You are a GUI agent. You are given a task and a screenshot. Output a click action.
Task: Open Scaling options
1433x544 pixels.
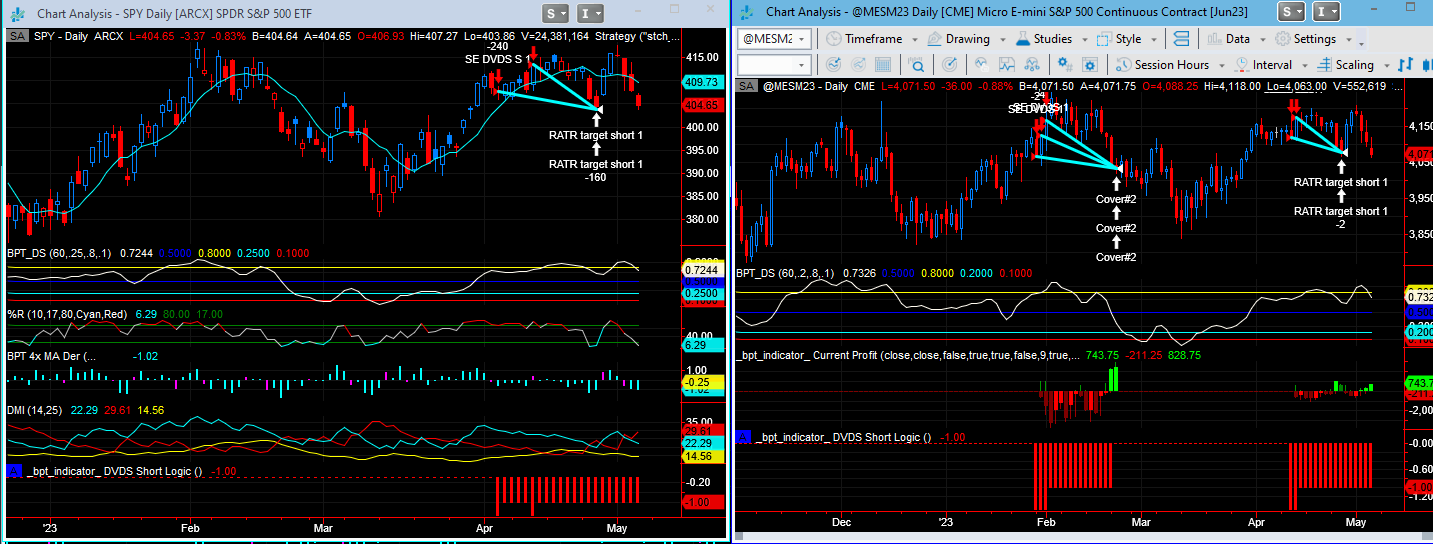tap(1355, 65)
